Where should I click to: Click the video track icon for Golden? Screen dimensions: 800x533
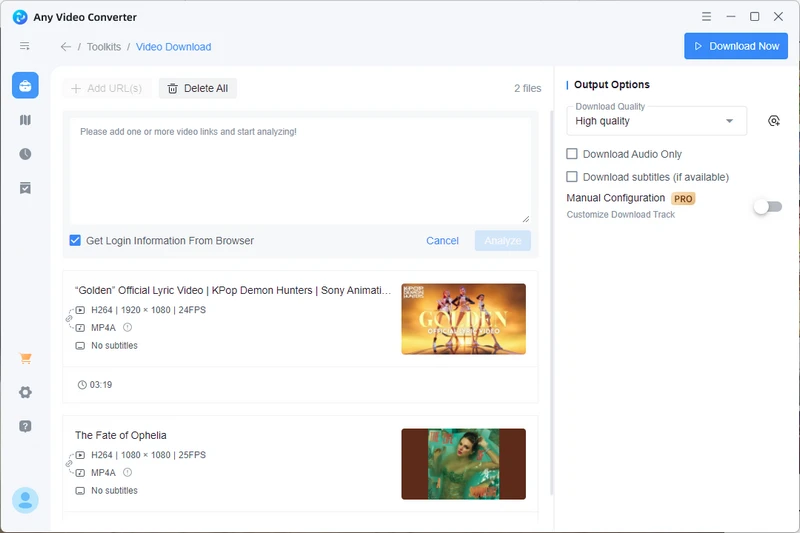80,310
